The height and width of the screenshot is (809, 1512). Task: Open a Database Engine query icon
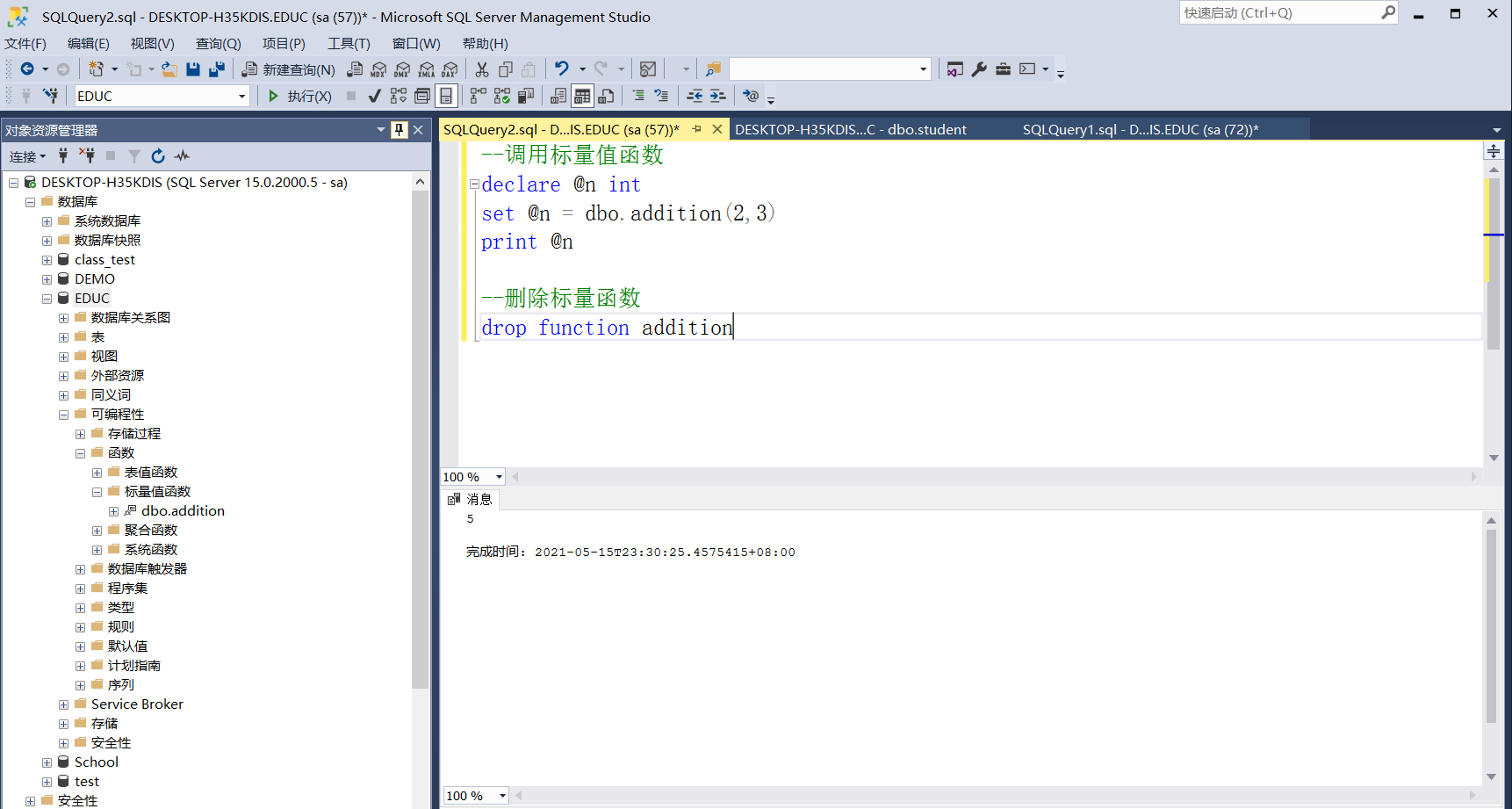[355, 69]
